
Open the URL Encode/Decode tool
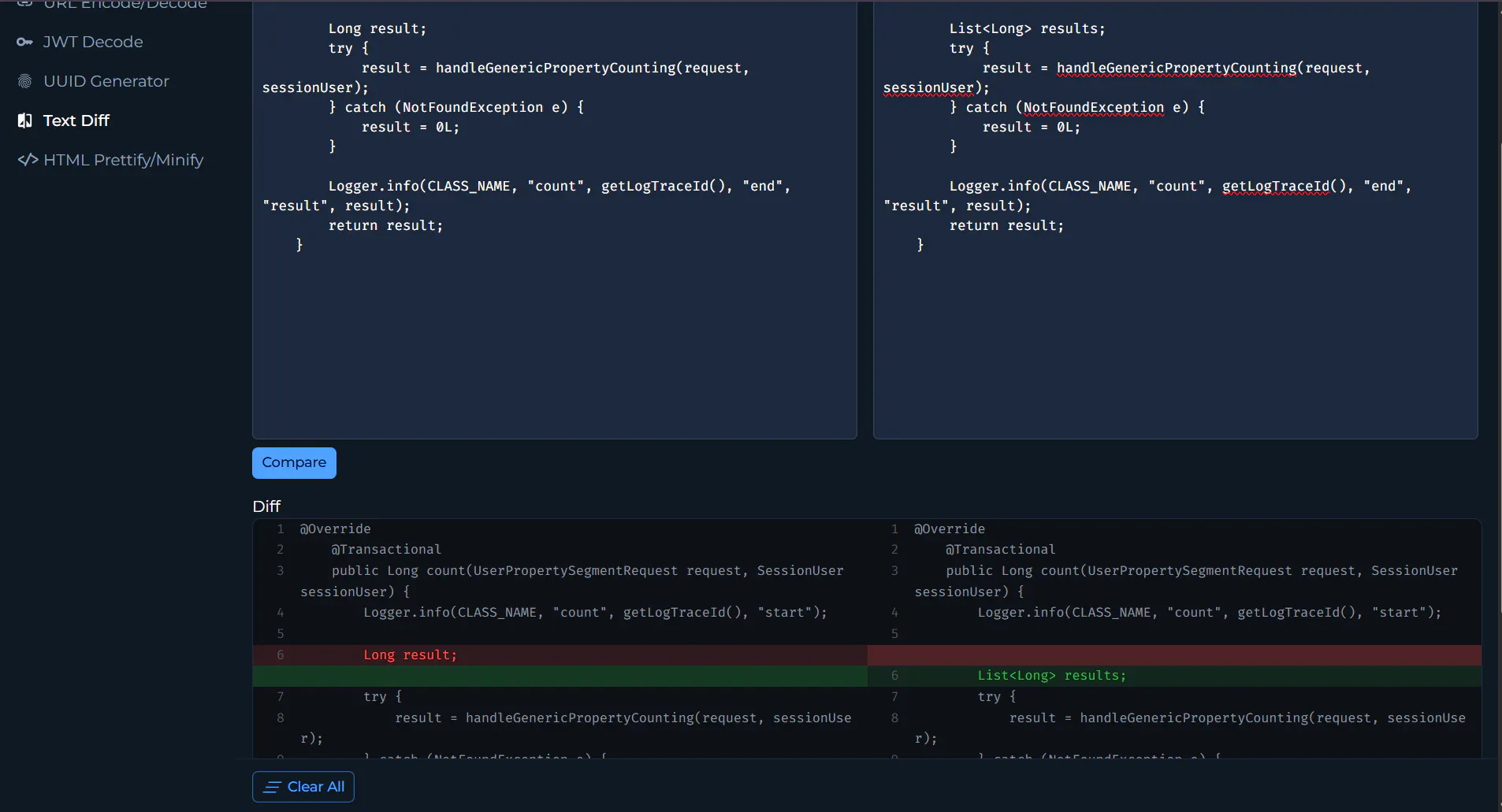tap(125, 5)
